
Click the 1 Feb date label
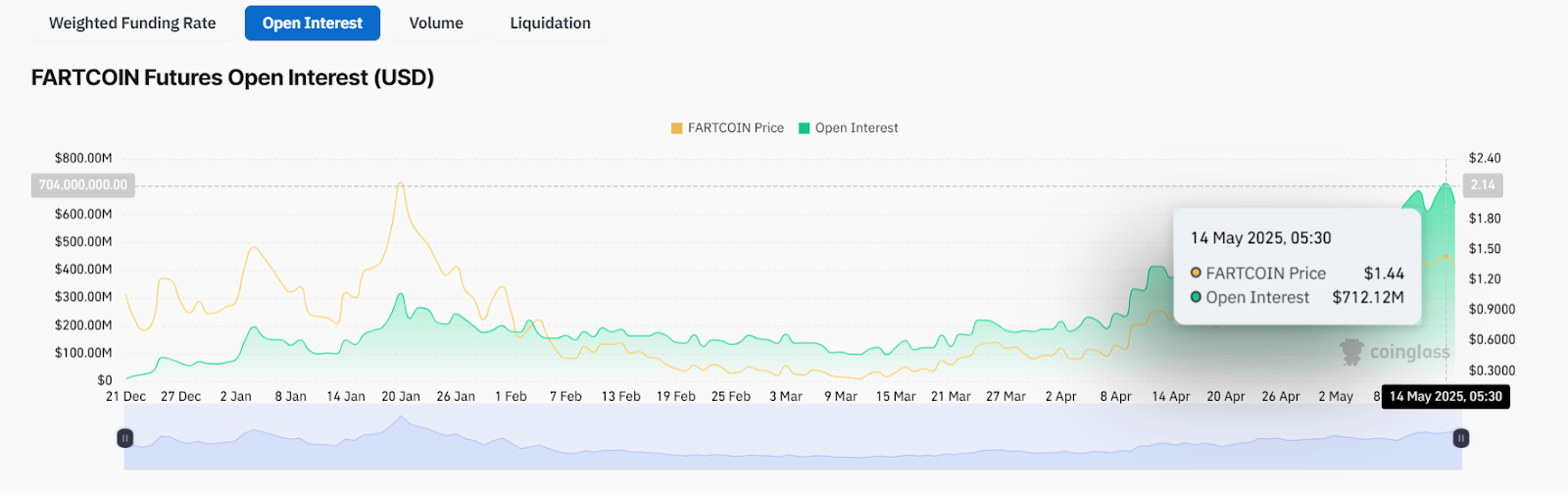click(511, 396)
